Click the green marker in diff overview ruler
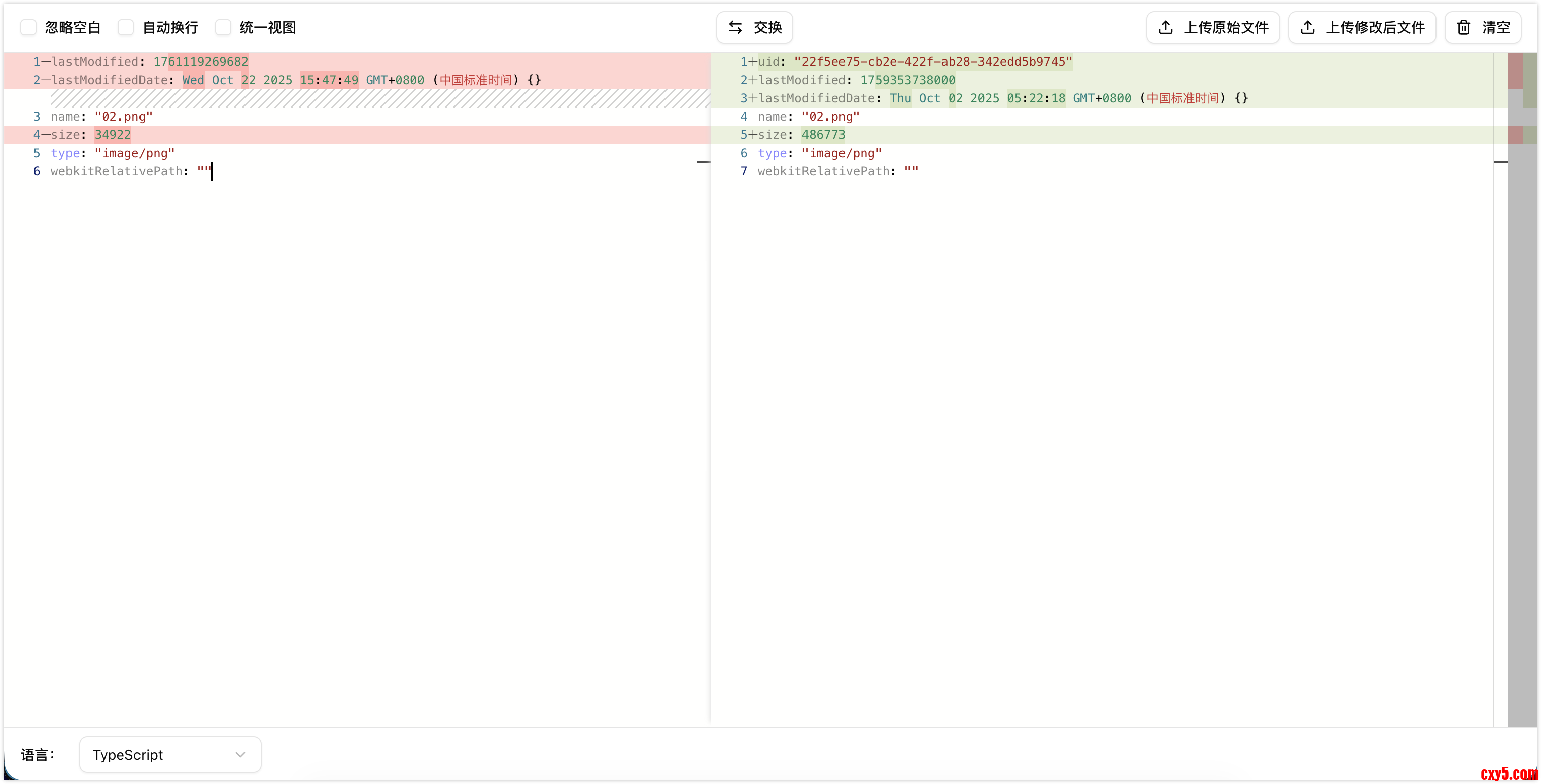 [1529, 80]
